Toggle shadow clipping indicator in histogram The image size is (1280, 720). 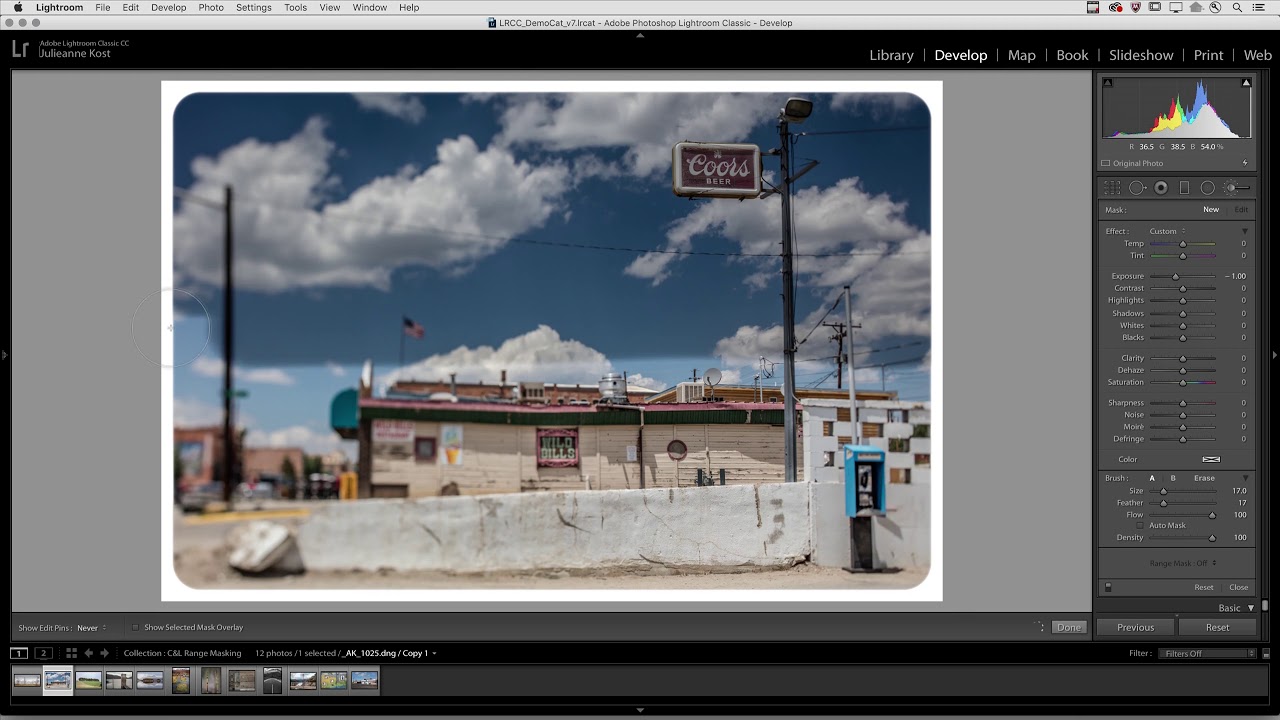coord(1107,83)
